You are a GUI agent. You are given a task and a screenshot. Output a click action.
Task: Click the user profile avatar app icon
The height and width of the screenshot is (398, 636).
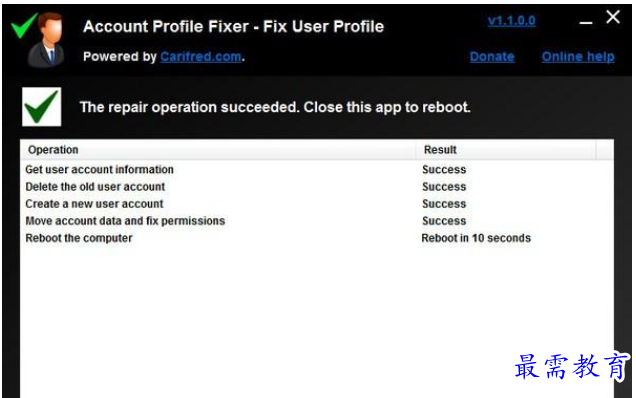[46, 40]
